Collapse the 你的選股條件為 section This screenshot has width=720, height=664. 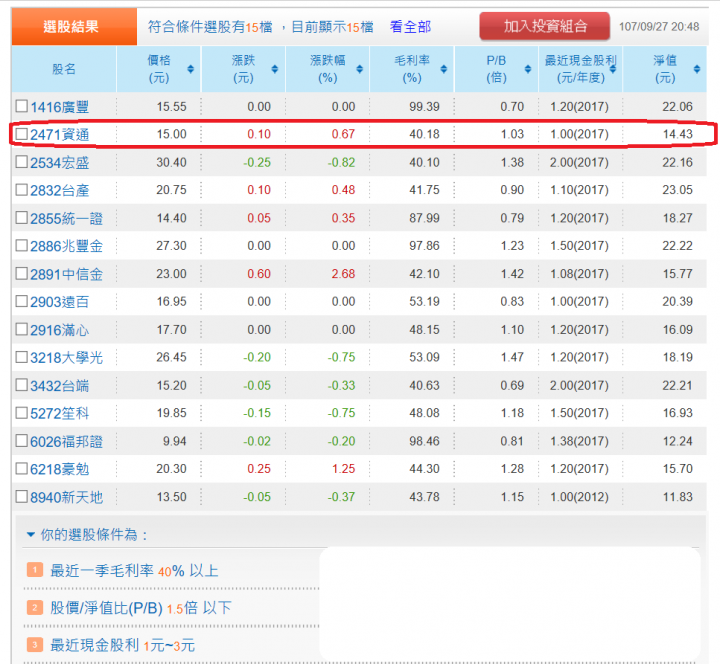pos(31,535)
